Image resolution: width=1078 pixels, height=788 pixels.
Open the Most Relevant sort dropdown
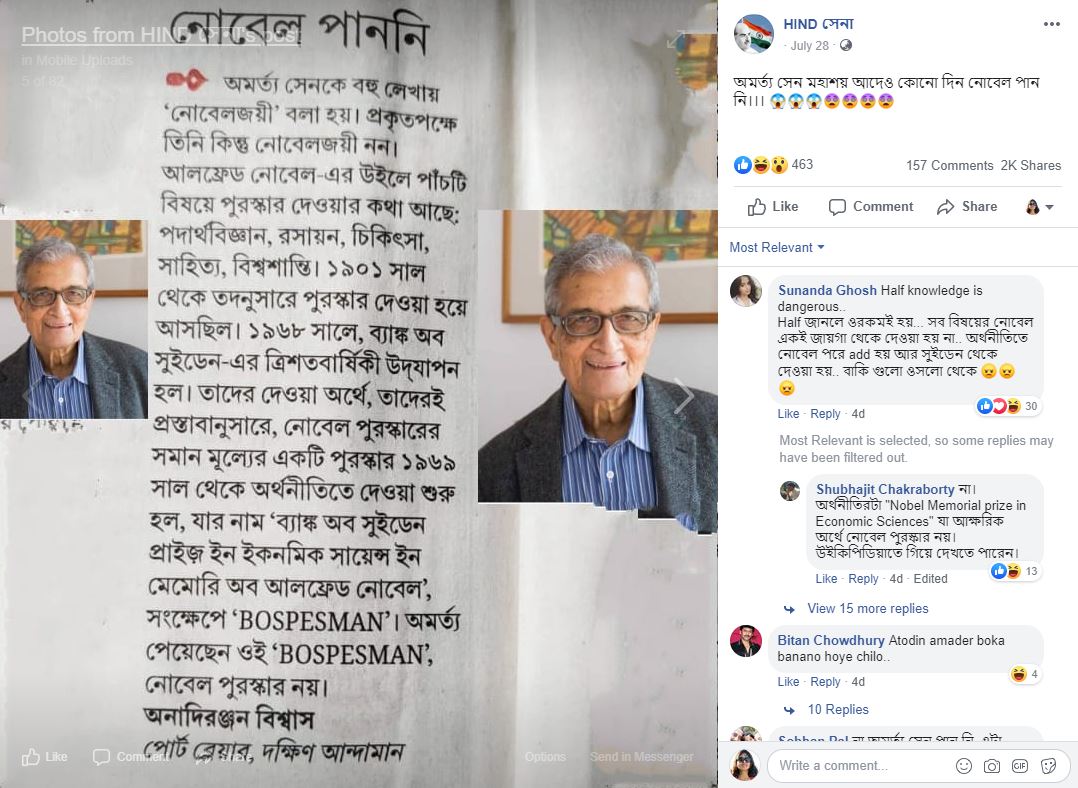(776, 247)
